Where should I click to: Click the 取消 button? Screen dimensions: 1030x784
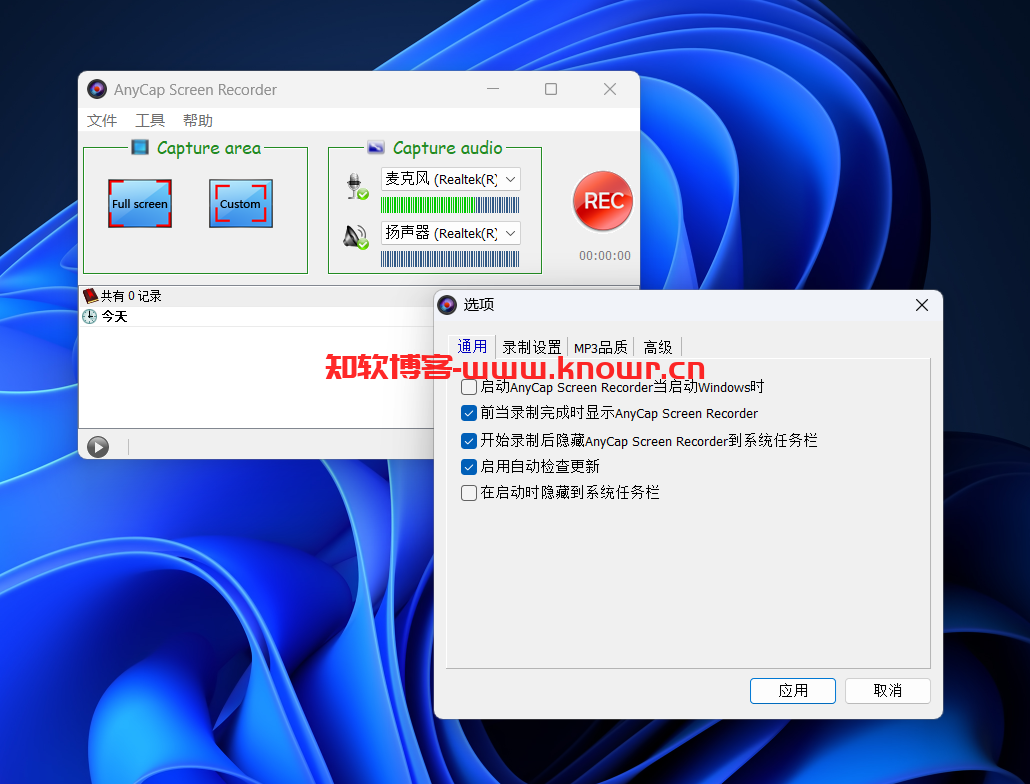887,691
